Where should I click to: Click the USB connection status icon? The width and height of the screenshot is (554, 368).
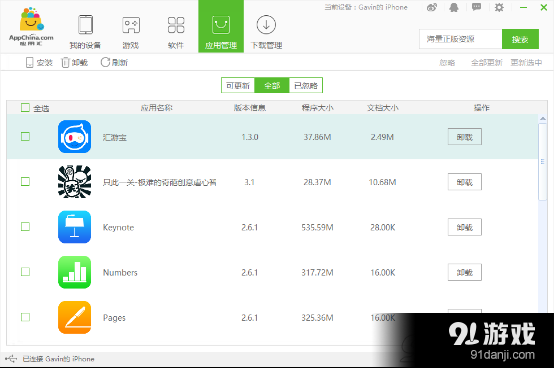(x=11, y=359)
